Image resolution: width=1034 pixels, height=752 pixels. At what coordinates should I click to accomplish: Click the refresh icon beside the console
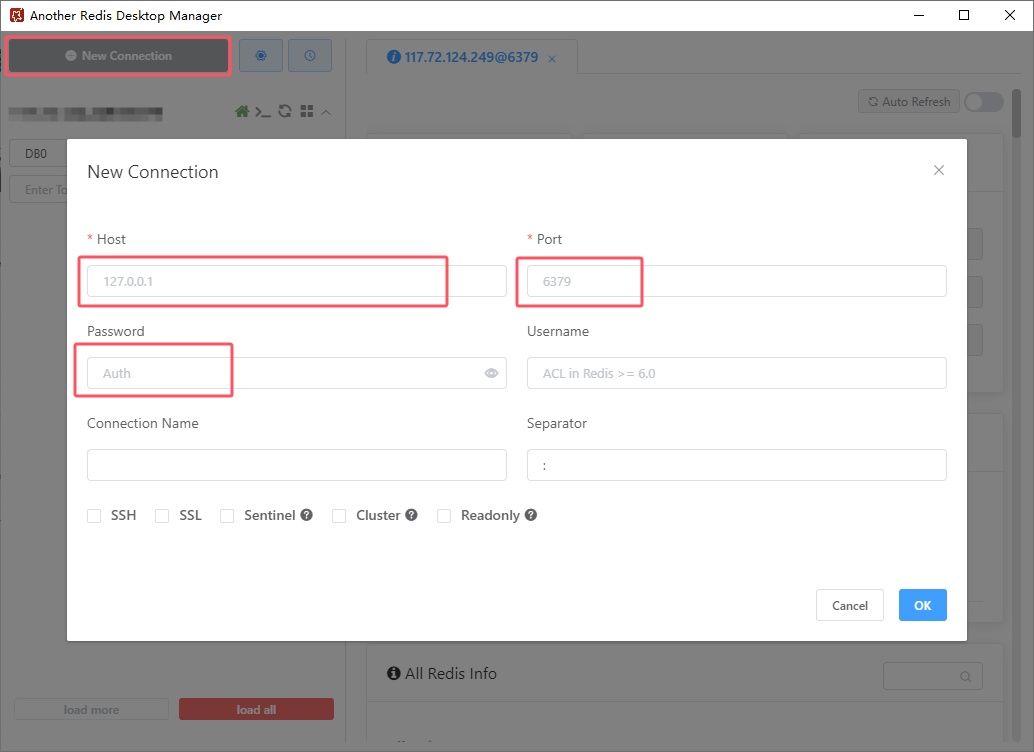coord(285,112)
